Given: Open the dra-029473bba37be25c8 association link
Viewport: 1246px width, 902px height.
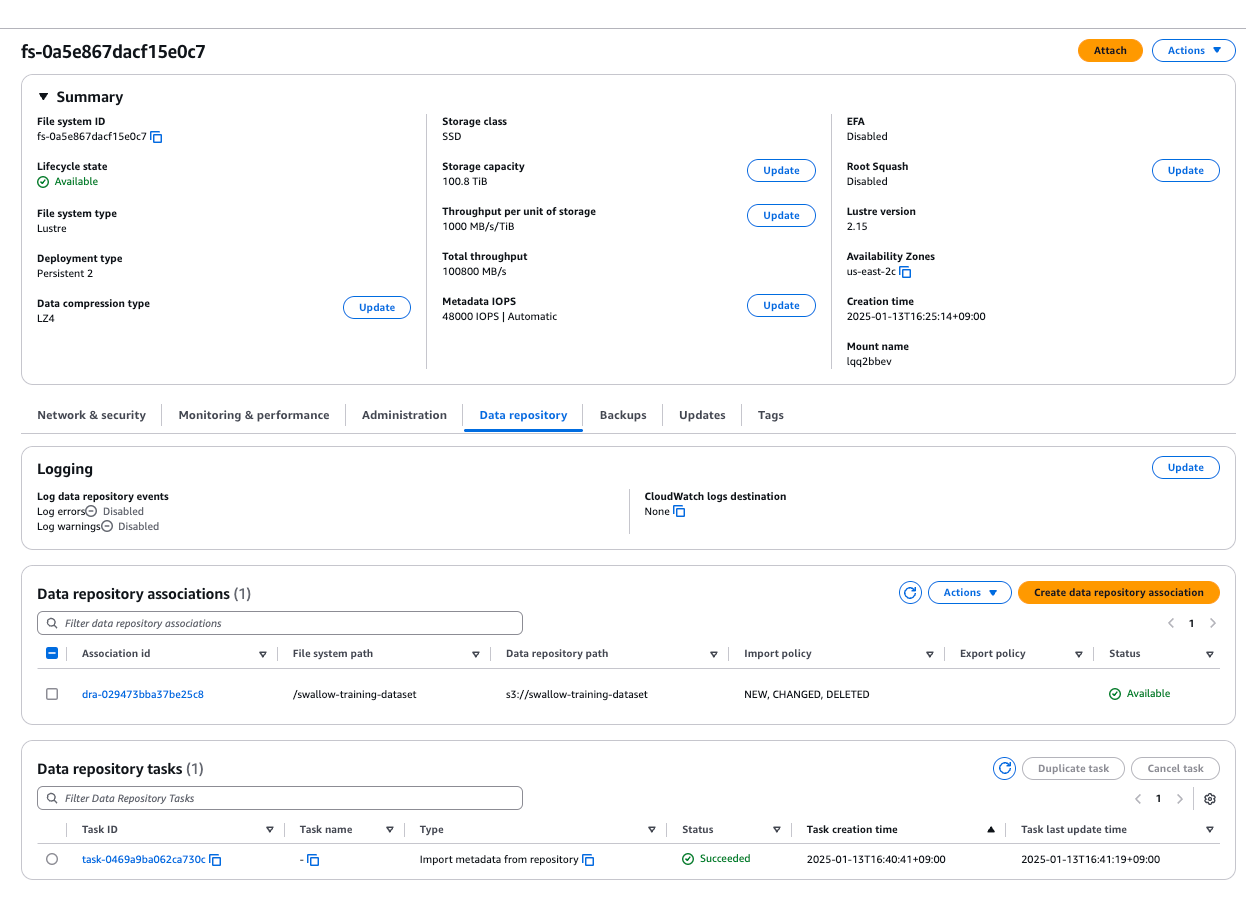Looking at the screenshot, I should pos(143,694).
